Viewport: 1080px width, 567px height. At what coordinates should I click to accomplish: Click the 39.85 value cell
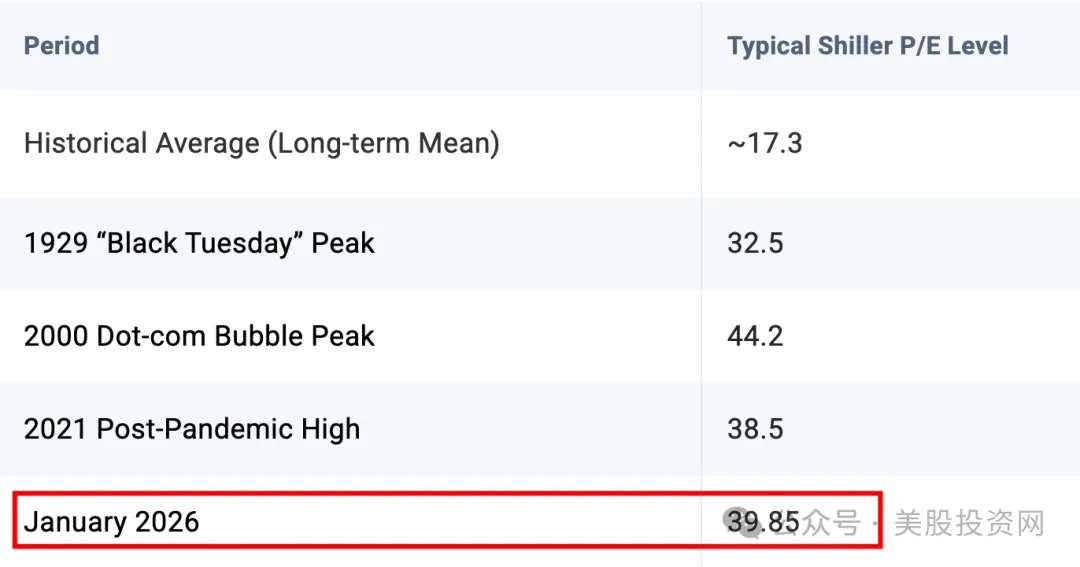pyautogui.click(x=763, y=522)
